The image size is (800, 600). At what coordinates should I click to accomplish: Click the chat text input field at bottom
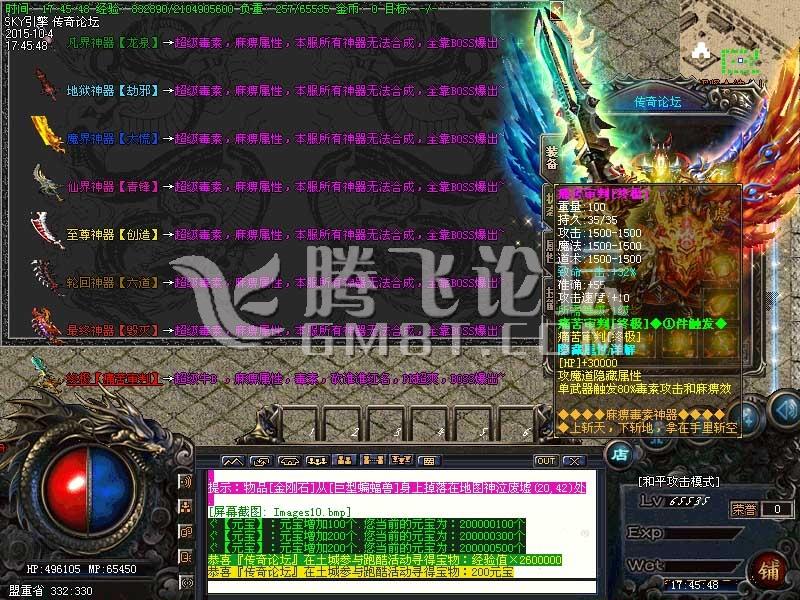click(x=402, y=587)
